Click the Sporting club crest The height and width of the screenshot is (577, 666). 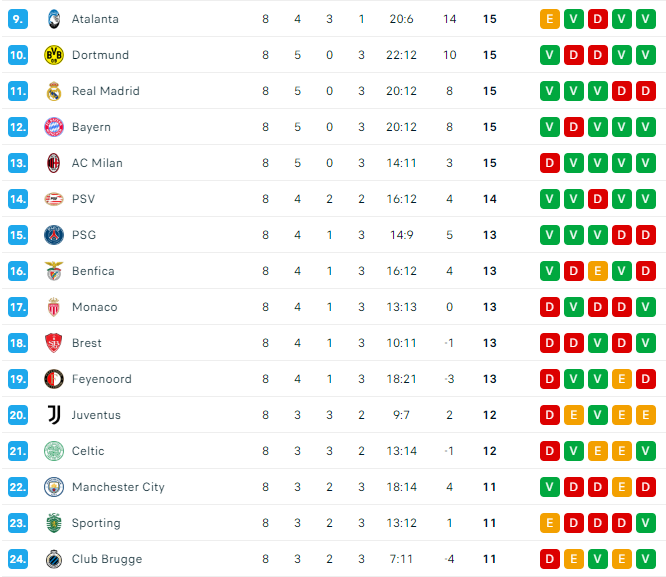click(54, 523)
